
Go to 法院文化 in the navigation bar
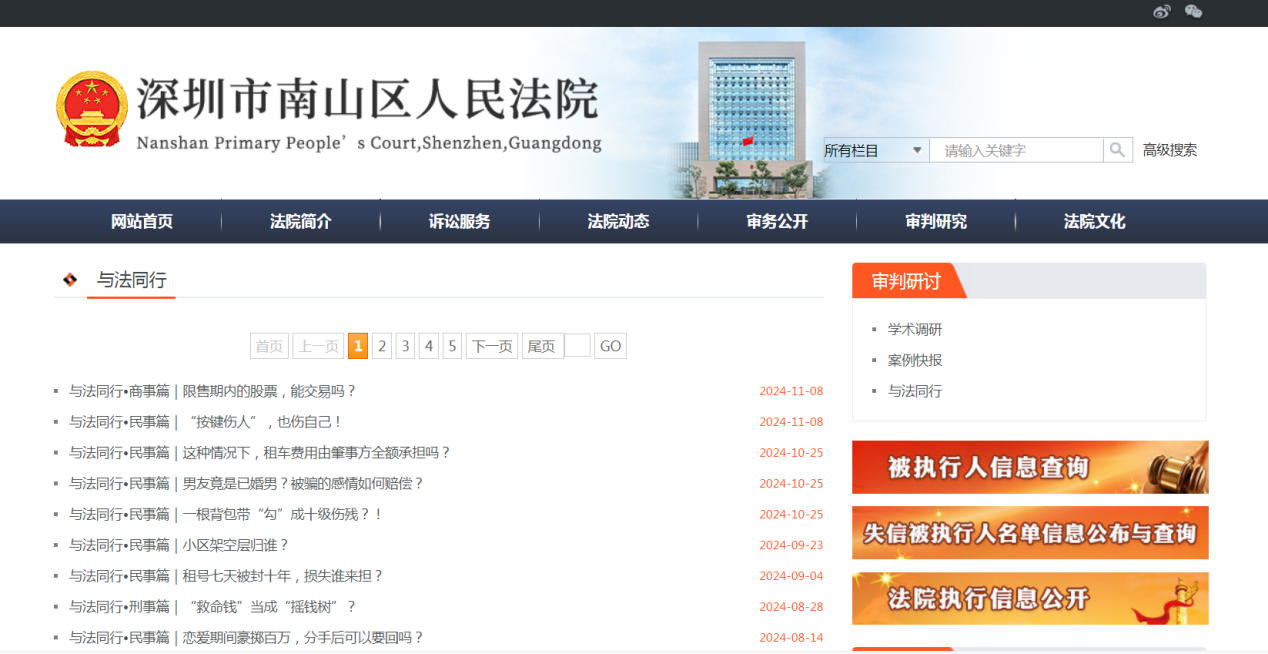(x=1094, y=222)
